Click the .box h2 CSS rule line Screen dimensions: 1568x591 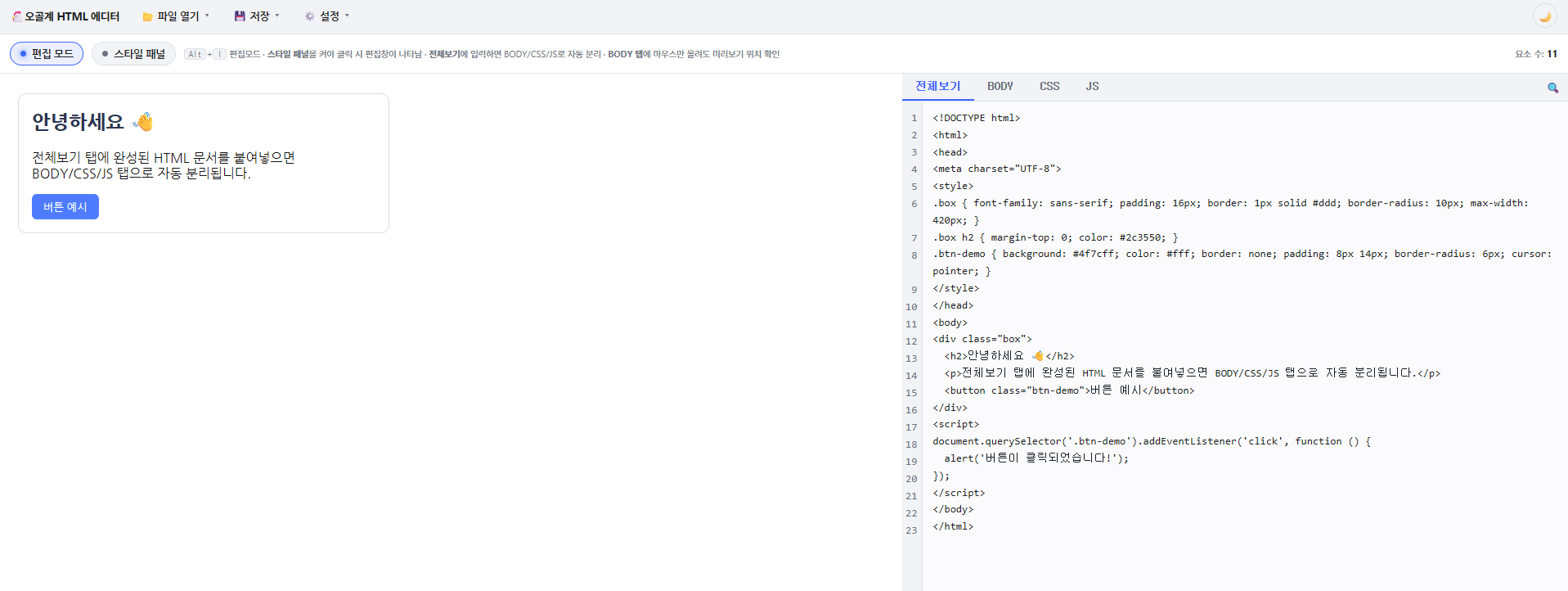(1055, 237)
